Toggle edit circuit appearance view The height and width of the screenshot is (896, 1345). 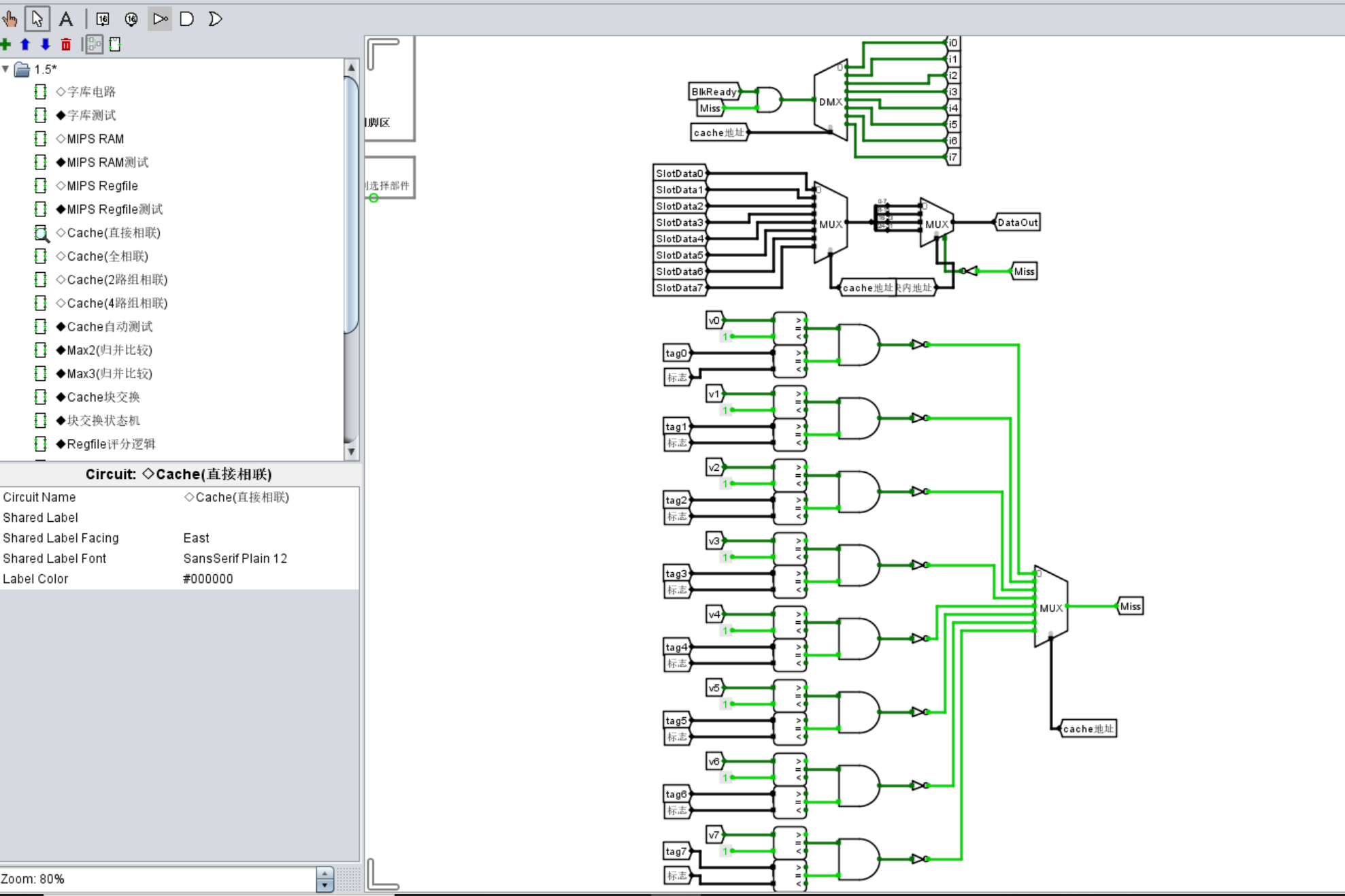click(x=115, y=44)
